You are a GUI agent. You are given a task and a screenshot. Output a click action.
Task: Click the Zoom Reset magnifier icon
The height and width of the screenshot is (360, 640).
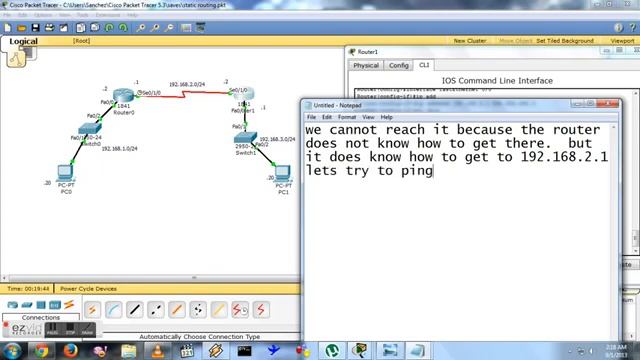pos(155,28)
